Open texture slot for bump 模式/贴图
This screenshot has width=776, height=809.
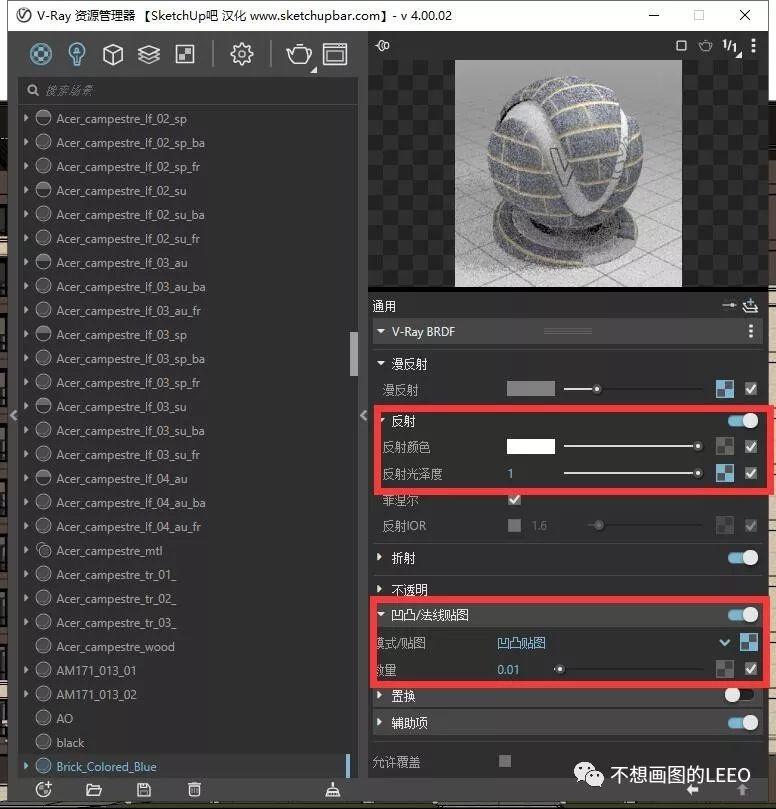point(749,642)
